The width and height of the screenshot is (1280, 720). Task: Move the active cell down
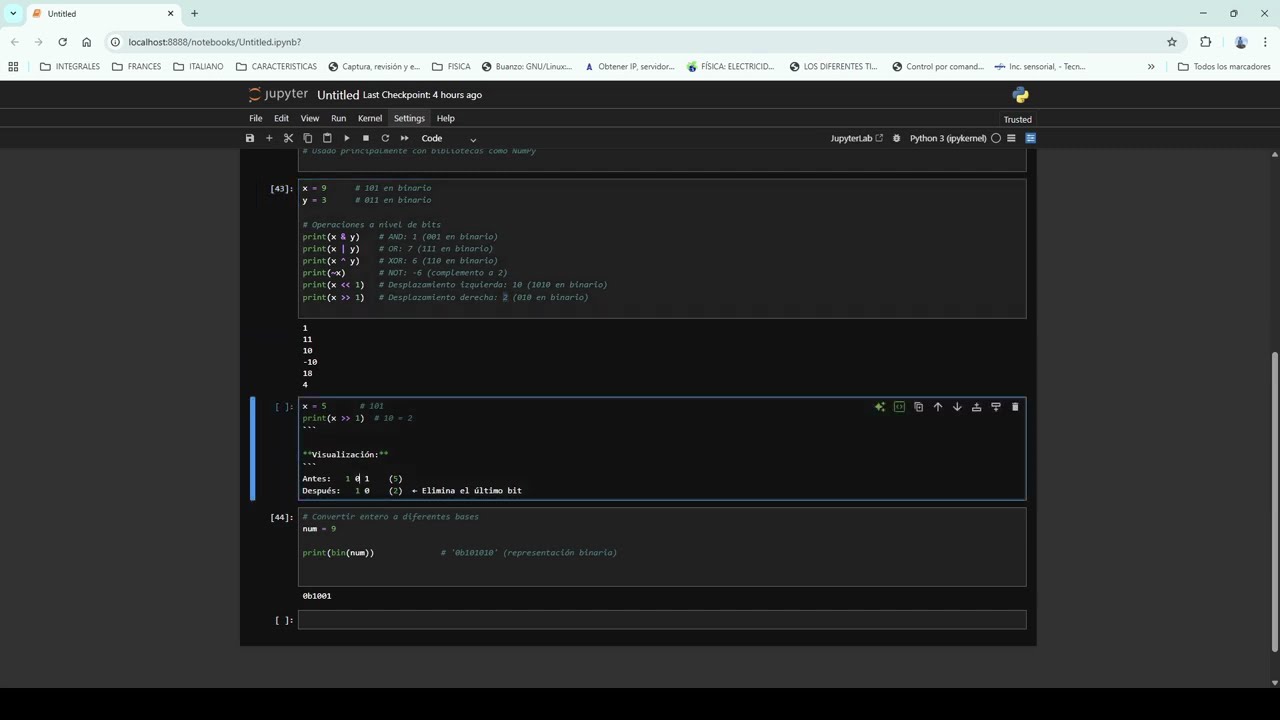coord(957,407)
